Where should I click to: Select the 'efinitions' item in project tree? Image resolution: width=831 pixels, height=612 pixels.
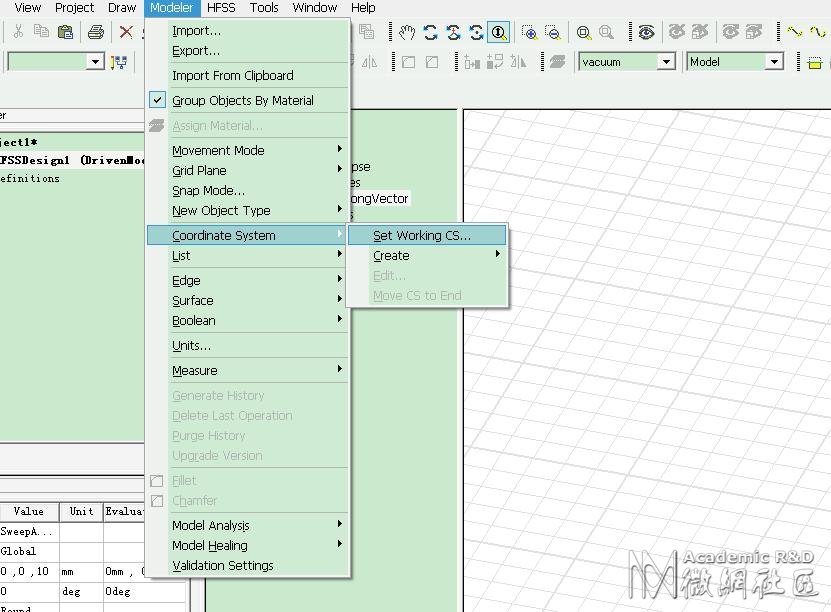click(x=30, y=179)
